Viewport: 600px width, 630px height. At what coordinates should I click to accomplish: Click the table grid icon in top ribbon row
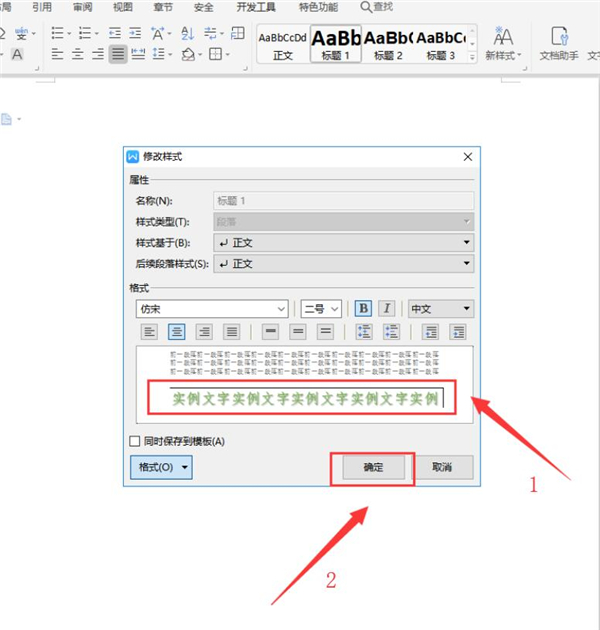pos(238,33)
